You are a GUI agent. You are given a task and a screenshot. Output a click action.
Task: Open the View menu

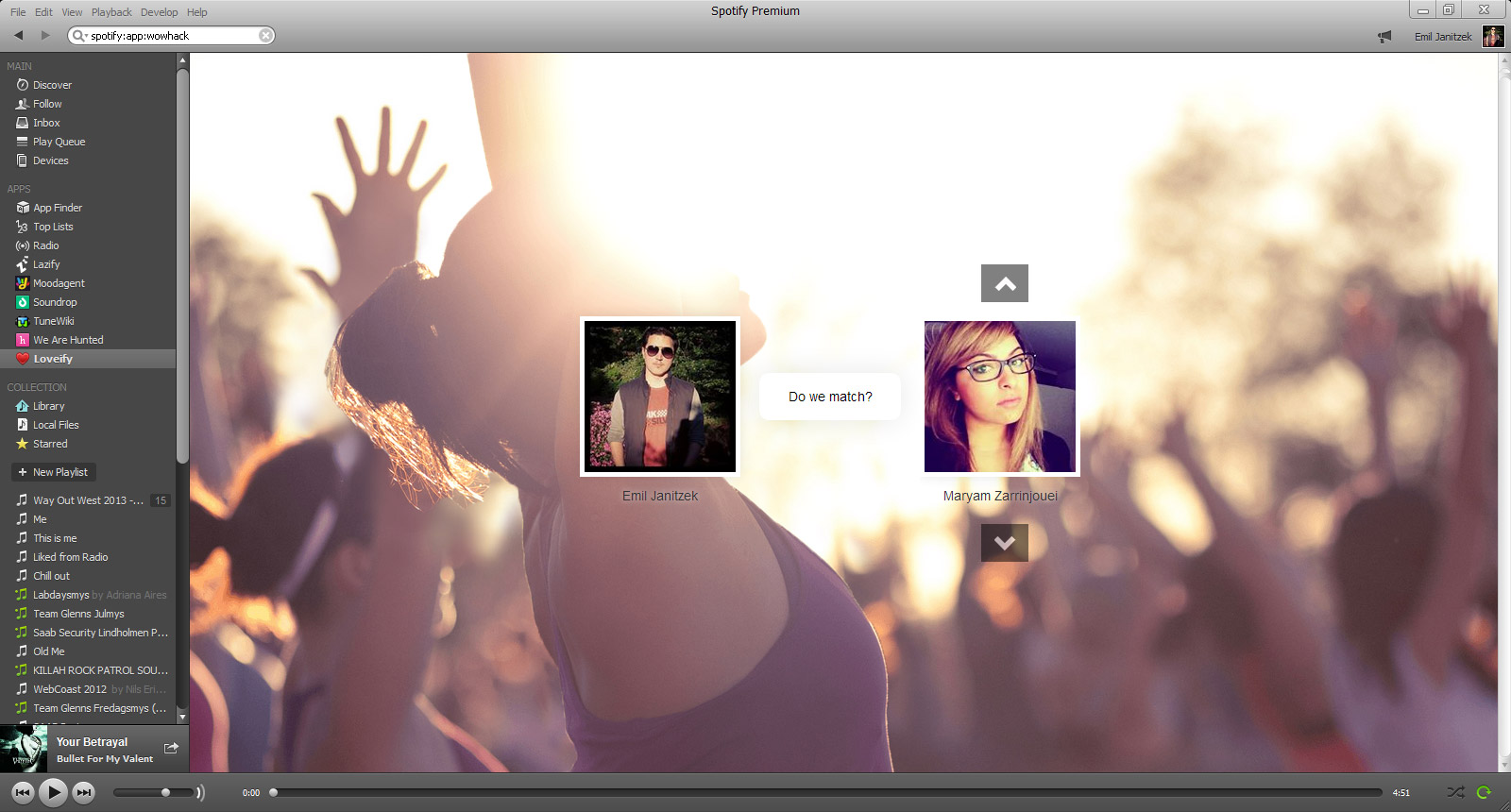click(x=72, y=12)
